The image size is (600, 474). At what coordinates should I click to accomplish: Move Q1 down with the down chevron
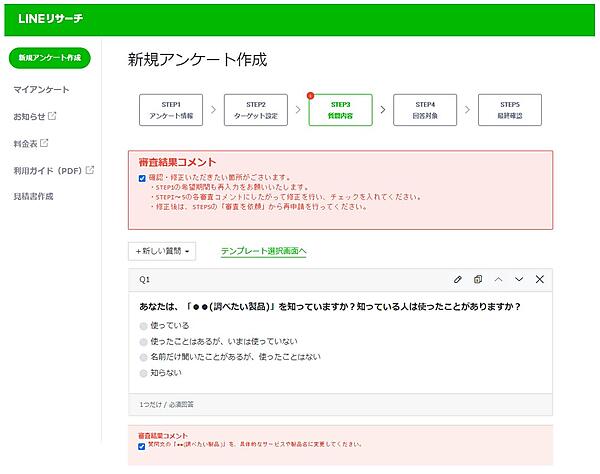click(x=519, y=279)
